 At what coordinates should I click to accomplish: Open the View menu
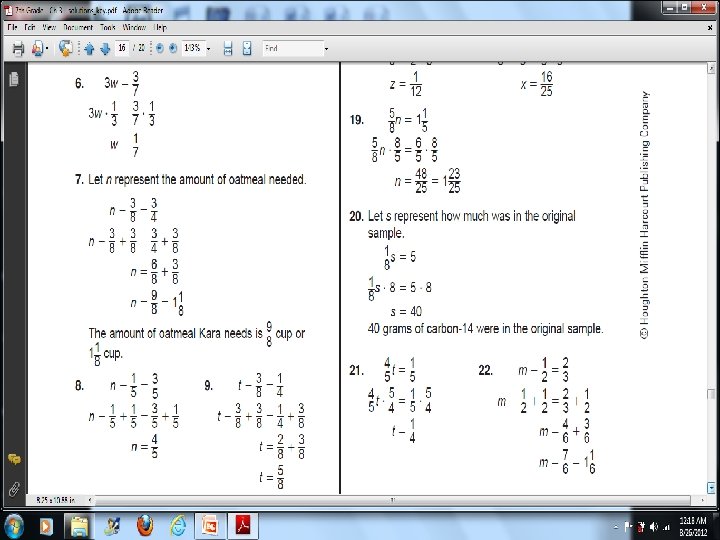(49, 28)
